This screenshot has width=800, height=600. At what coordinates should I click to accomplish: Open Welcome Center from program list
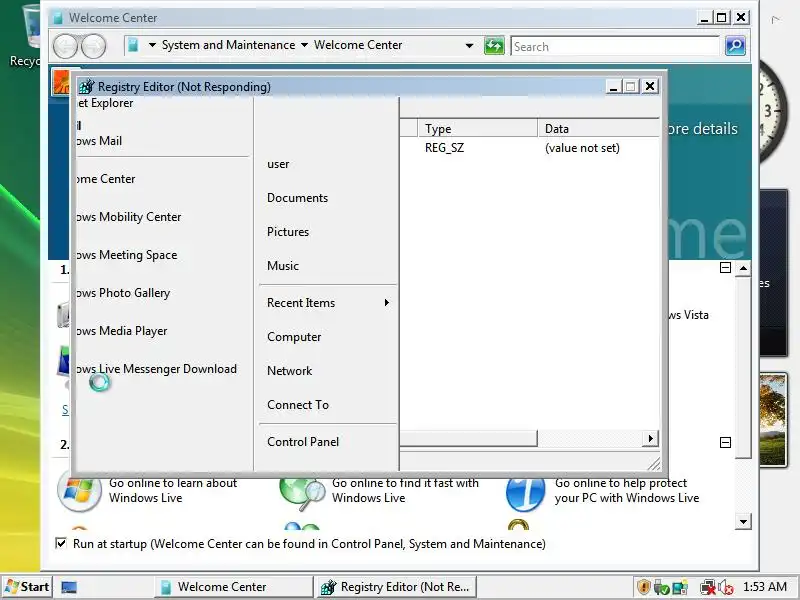click(x=106, y=179)
